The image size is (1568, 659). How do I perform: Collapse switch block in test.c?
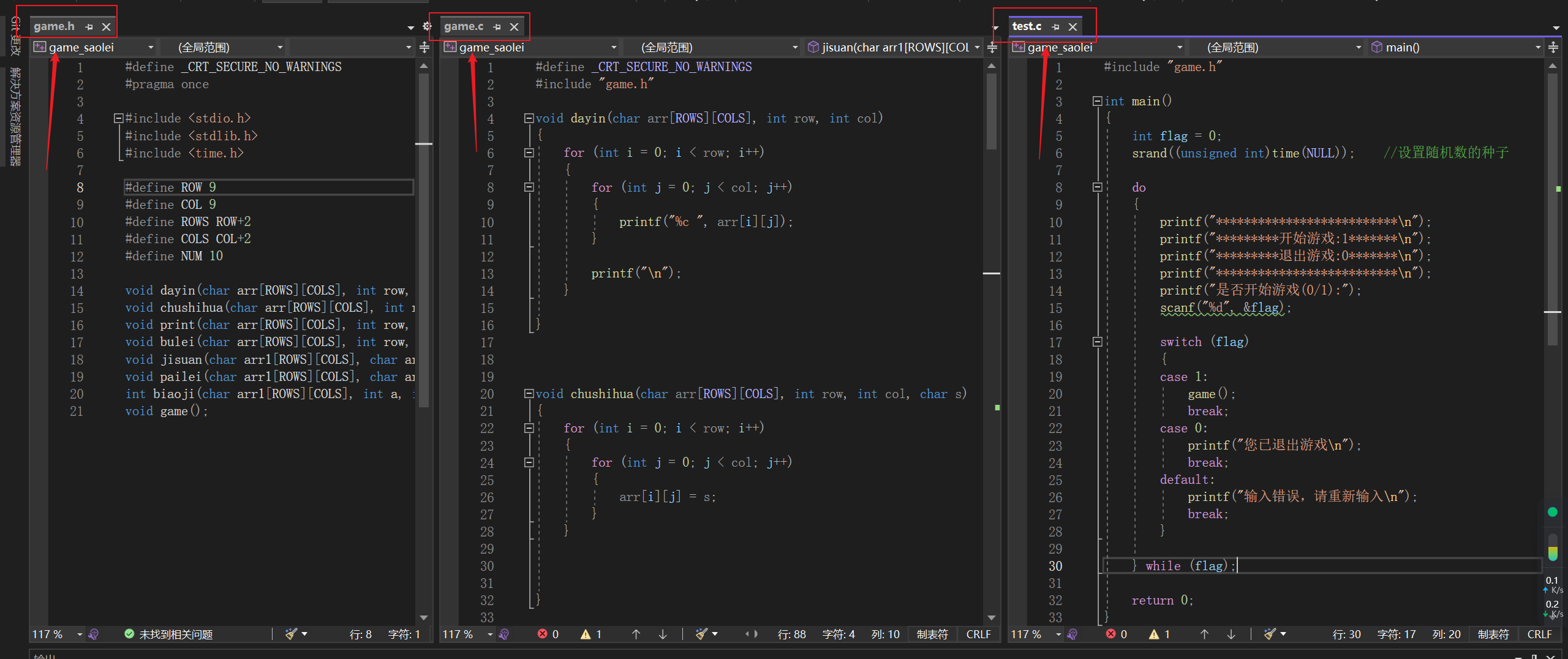[x=1097, y=342]
